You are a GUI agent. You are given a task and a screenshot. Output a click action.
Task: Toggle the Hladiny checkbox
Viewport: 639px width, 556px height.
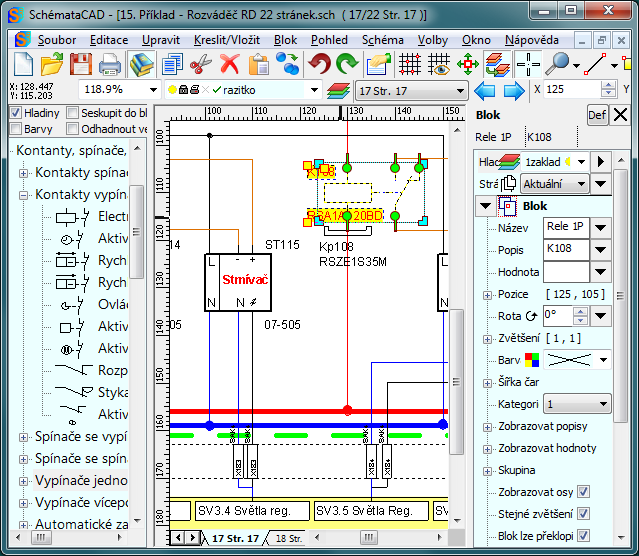pyautogui.click(x=15, y=113)
